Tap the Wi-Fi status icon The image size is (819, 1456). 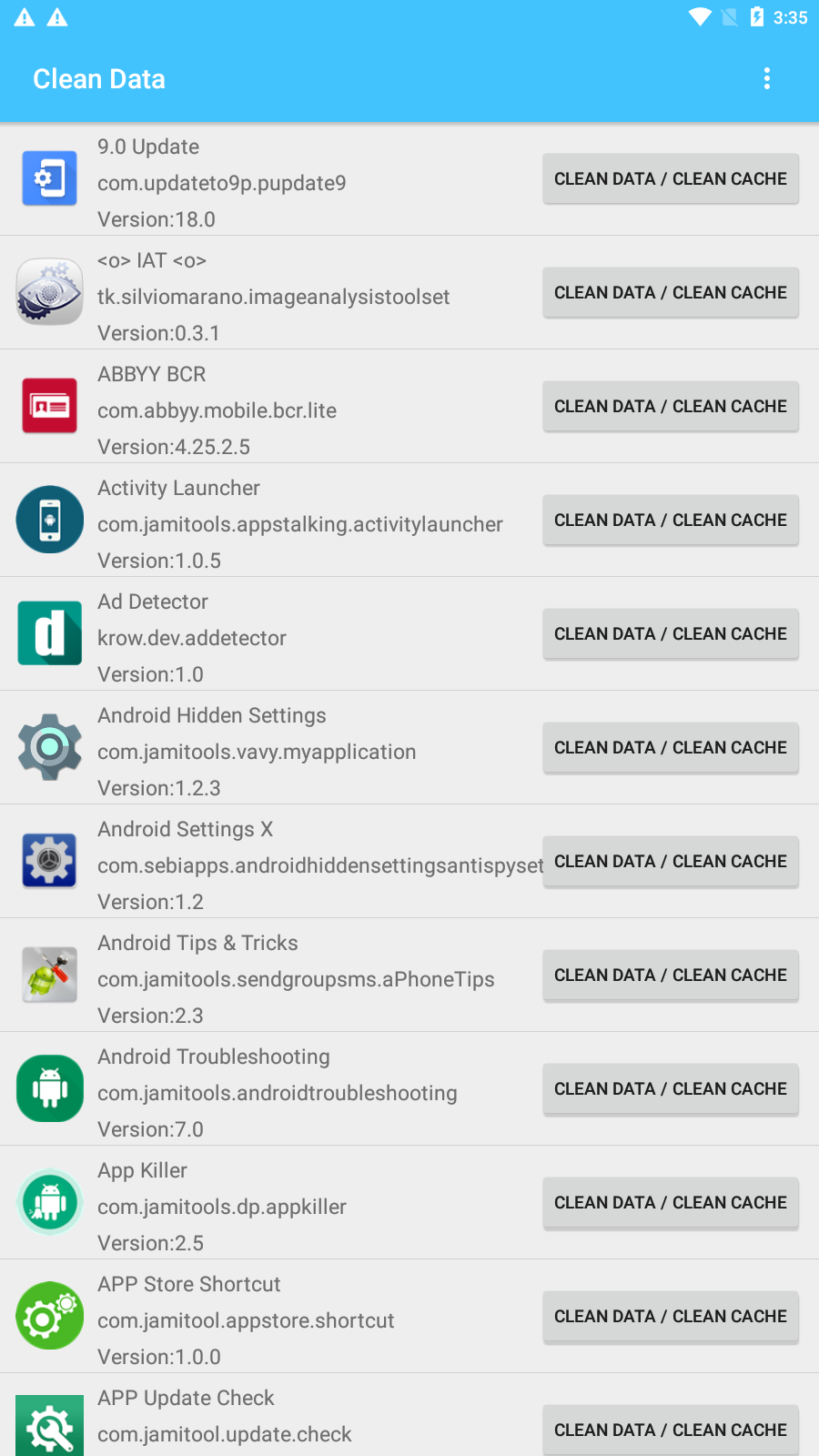(x=700, y=17)
